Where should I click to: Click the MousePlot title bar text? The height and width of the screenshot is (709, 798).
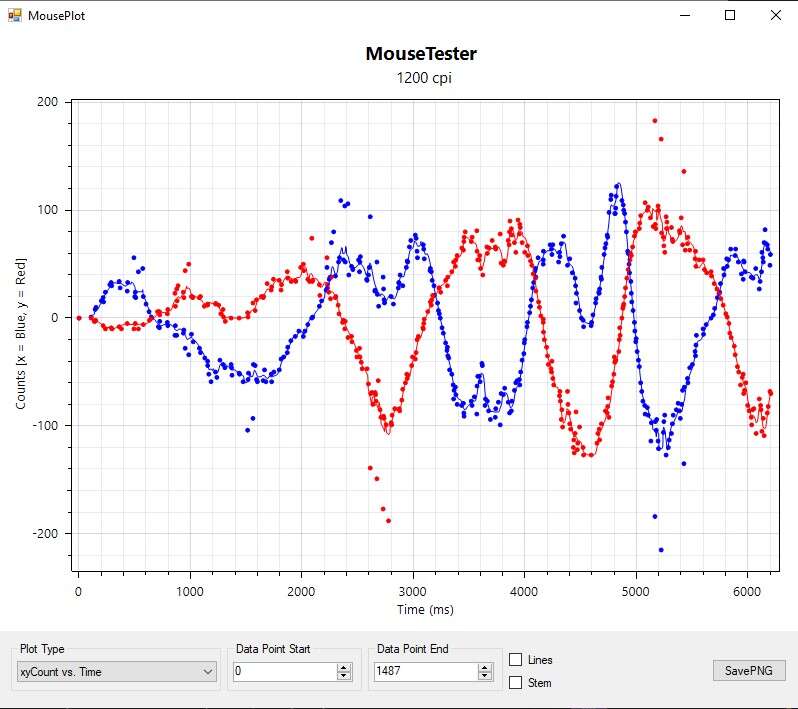pos(56,16)
